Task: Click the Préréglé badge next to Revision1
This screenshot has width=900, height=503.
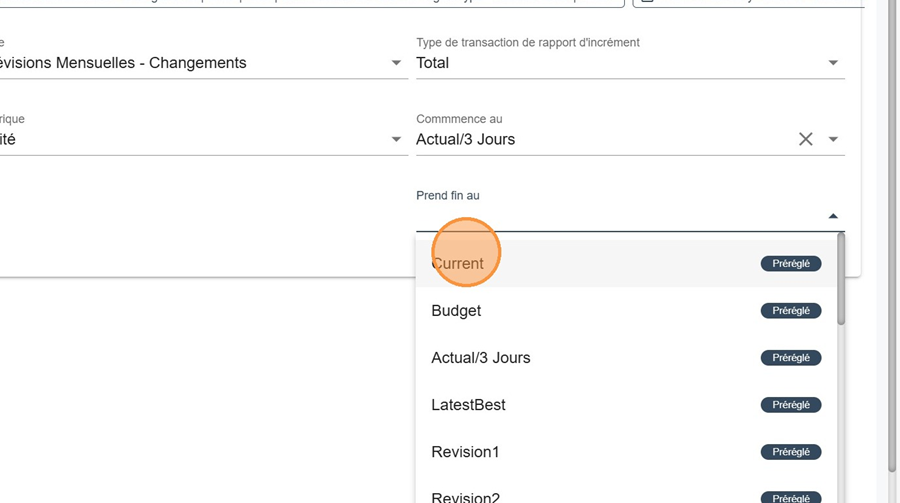Action: tap(791, 452)
